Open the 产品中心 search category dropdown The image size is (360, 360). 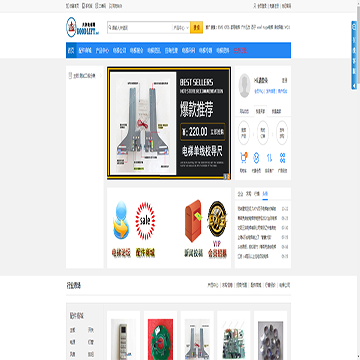(181, 28)
